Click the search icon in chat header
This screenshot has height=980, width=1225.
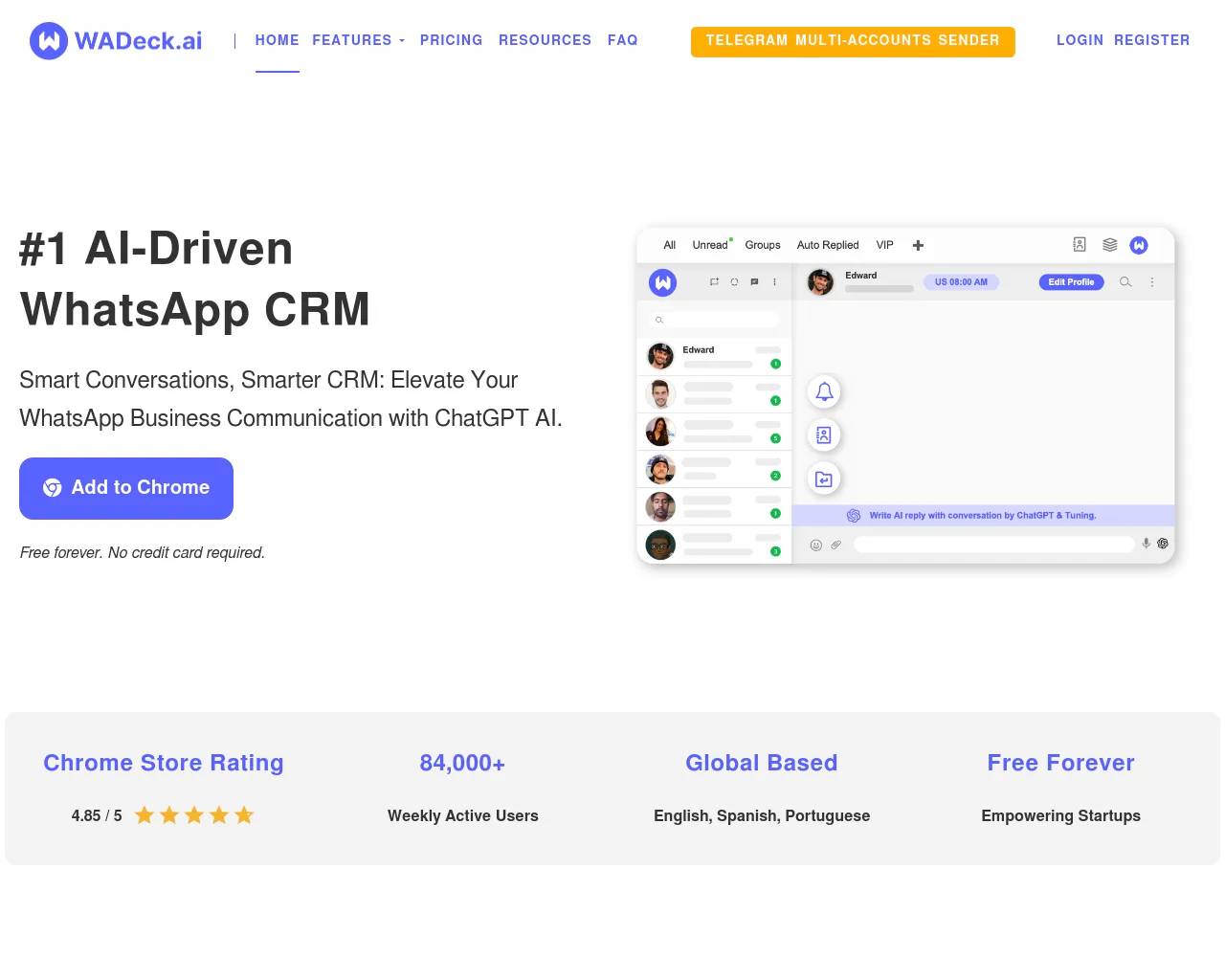pos(1125,282)
